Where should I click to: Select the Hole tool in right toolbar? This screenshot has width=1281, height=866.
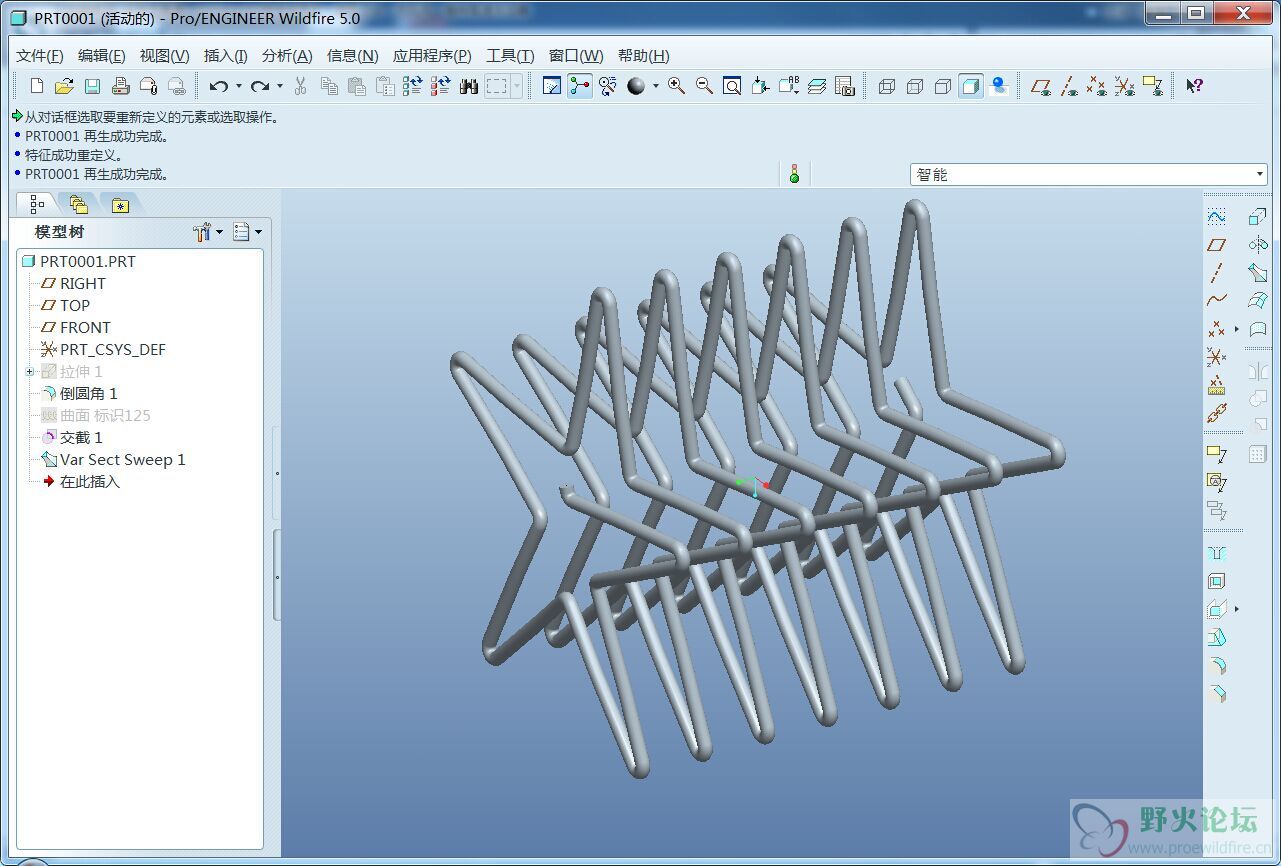pos(1216,552)
